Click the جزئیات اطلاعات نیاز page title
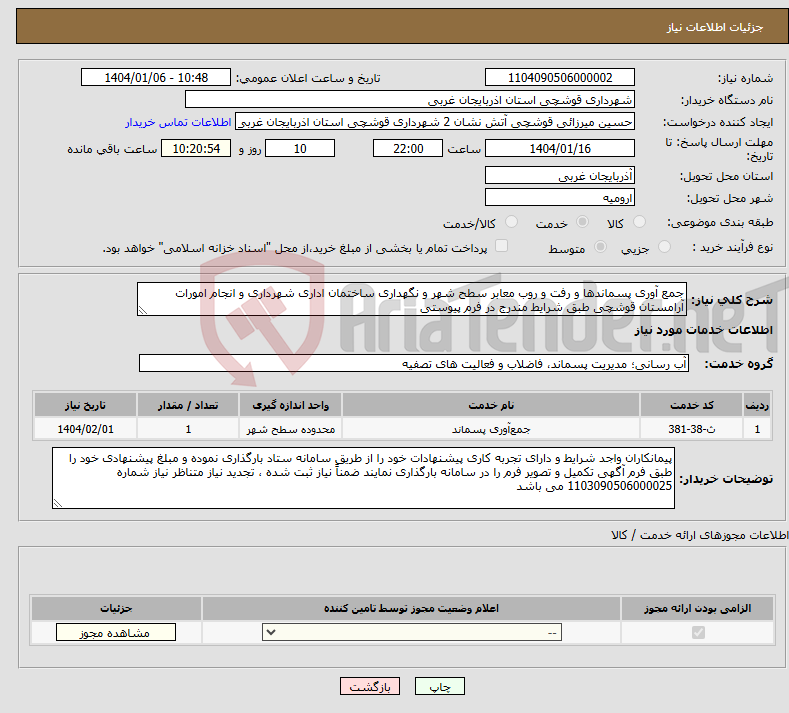789x713 pixels. coord(715,27)
